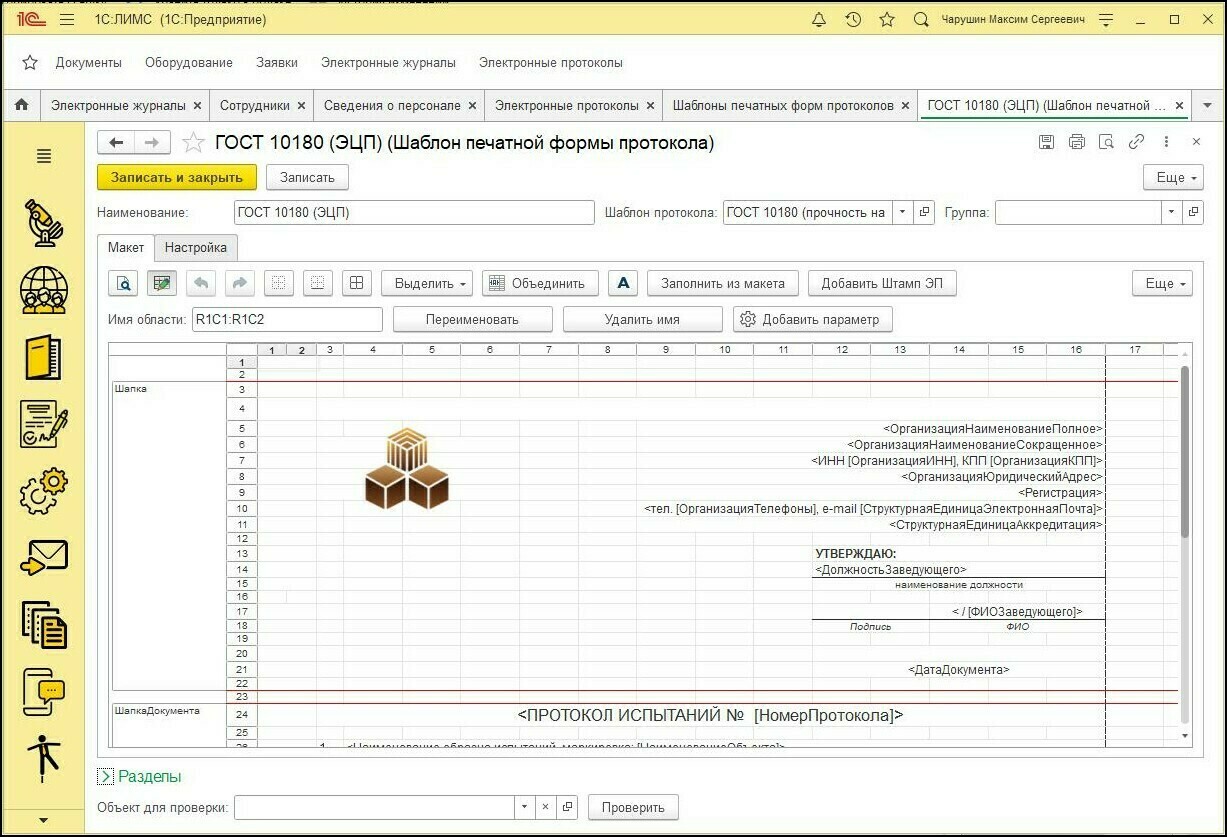Click Записать и закрыть button
Image resolution: width=1227 pixels, height=837 pixels.
point(177,177)
